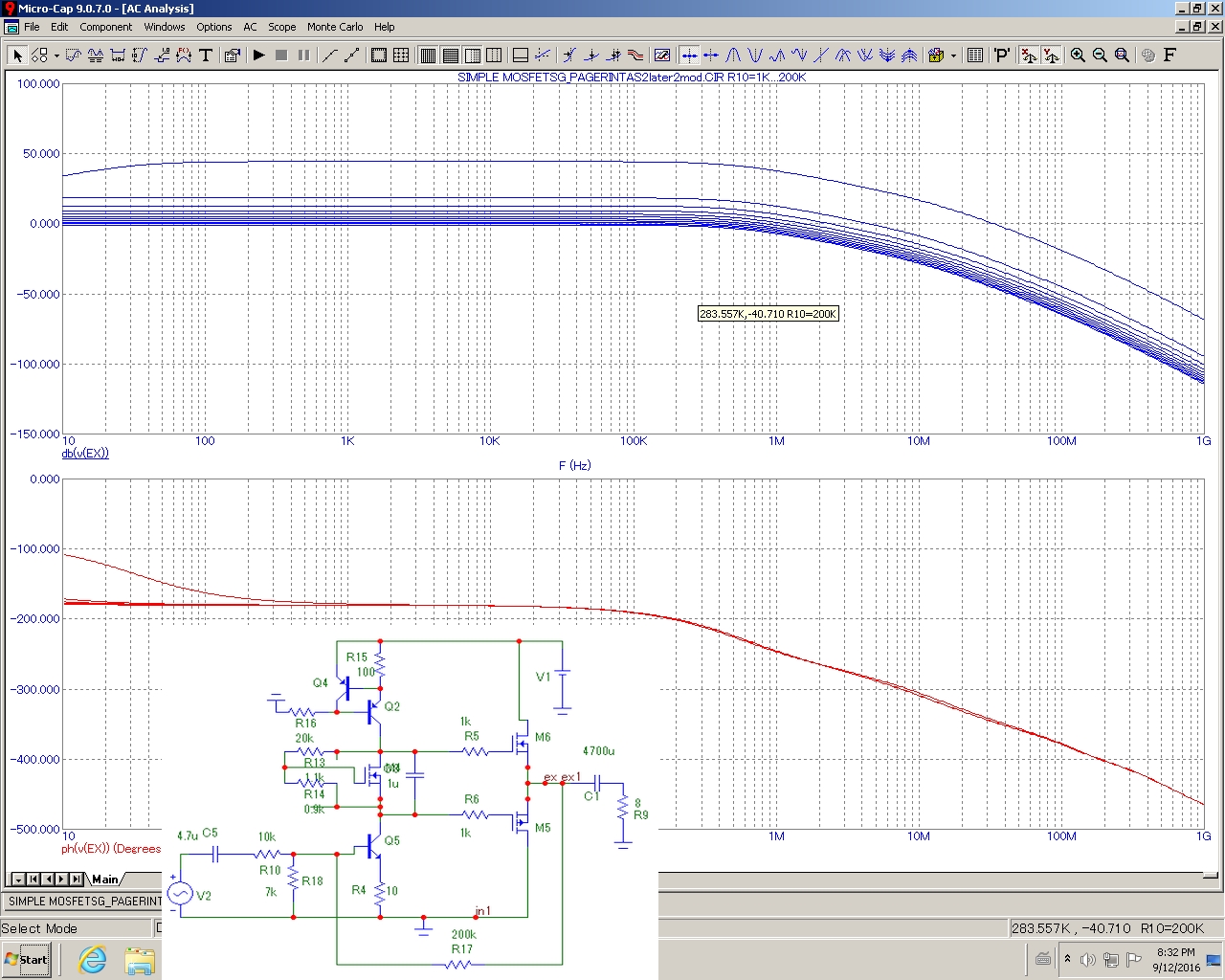The width and height of the screenshot is (1225, 980).
Task: Toggle the same Y scales button
Action: 1051,56
